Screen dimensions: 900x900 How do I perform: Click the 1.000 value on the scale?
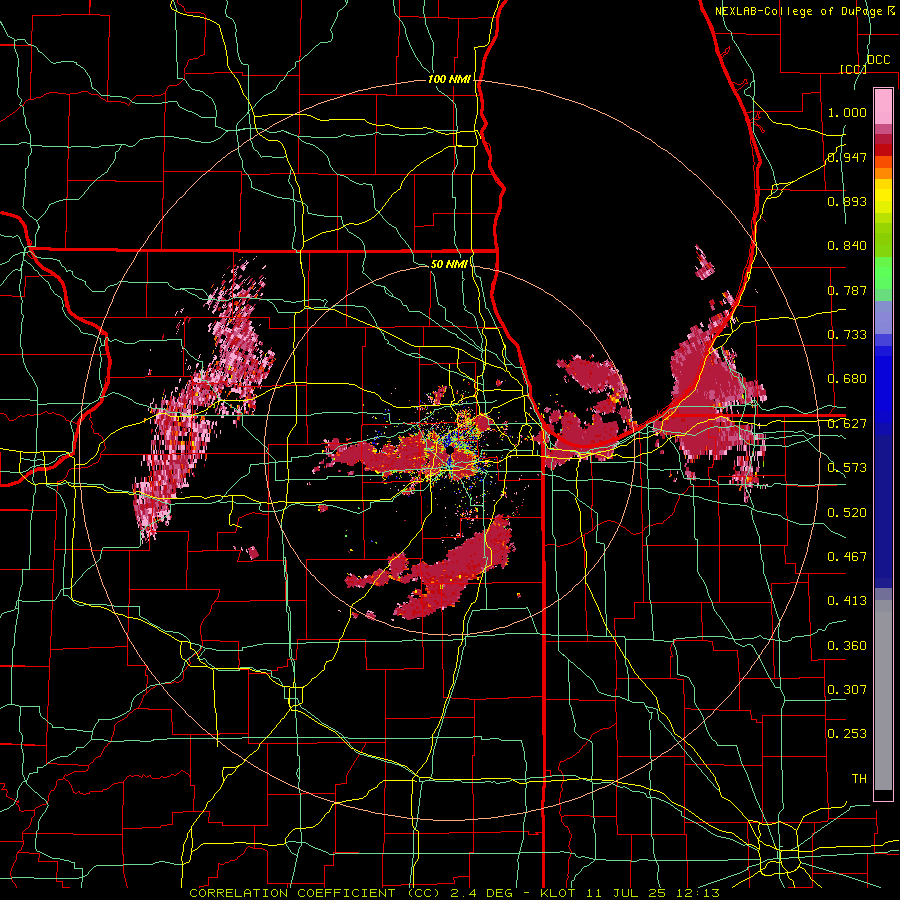point(847,112)
